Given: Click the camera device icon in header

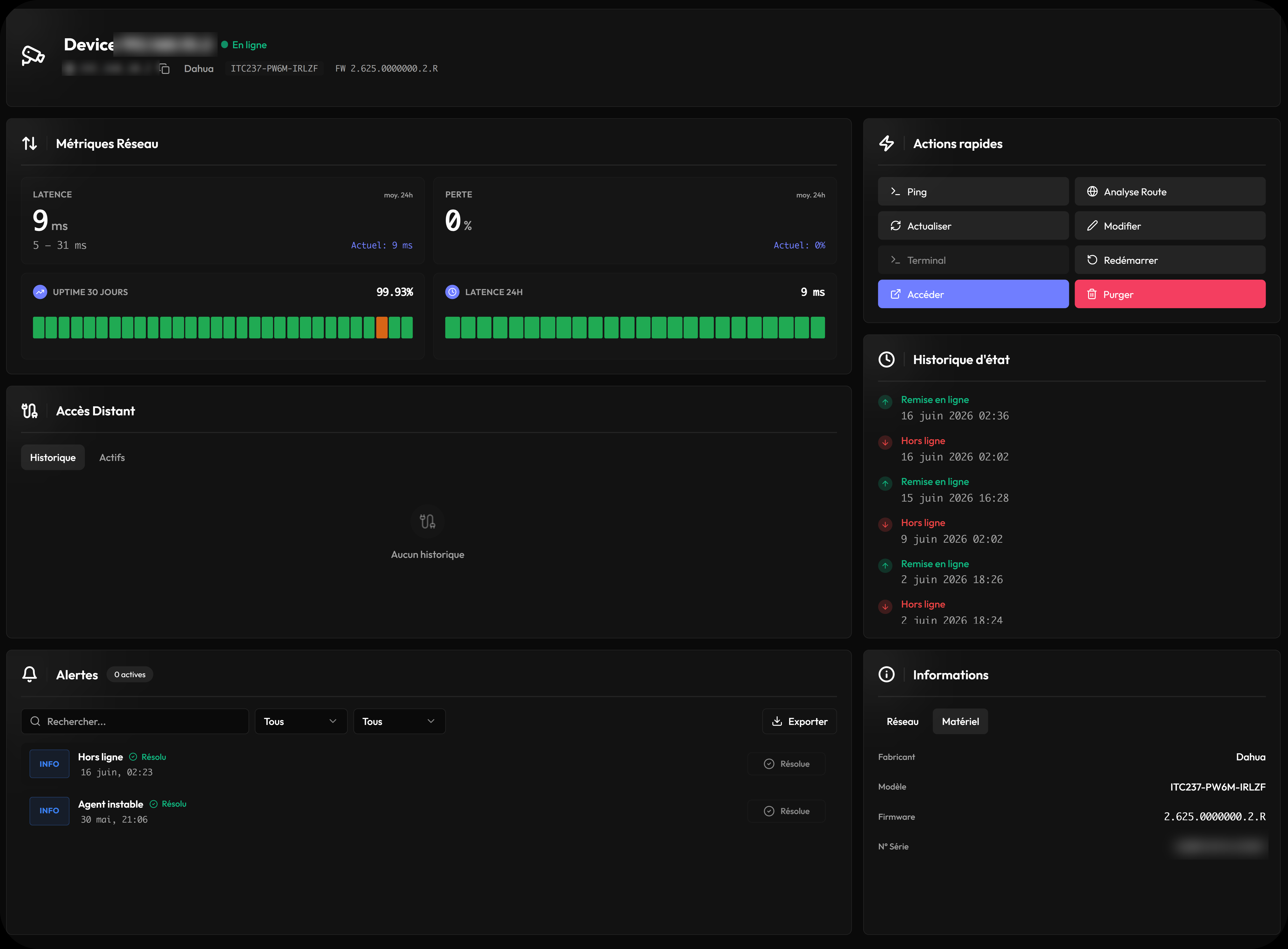Looking at the screenshot, I should click(33, 56).
